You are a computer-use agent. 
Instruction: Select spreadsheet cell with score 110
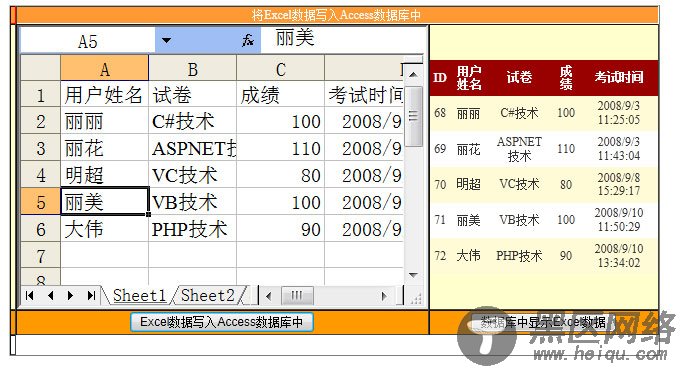click(x=280, y=148)
